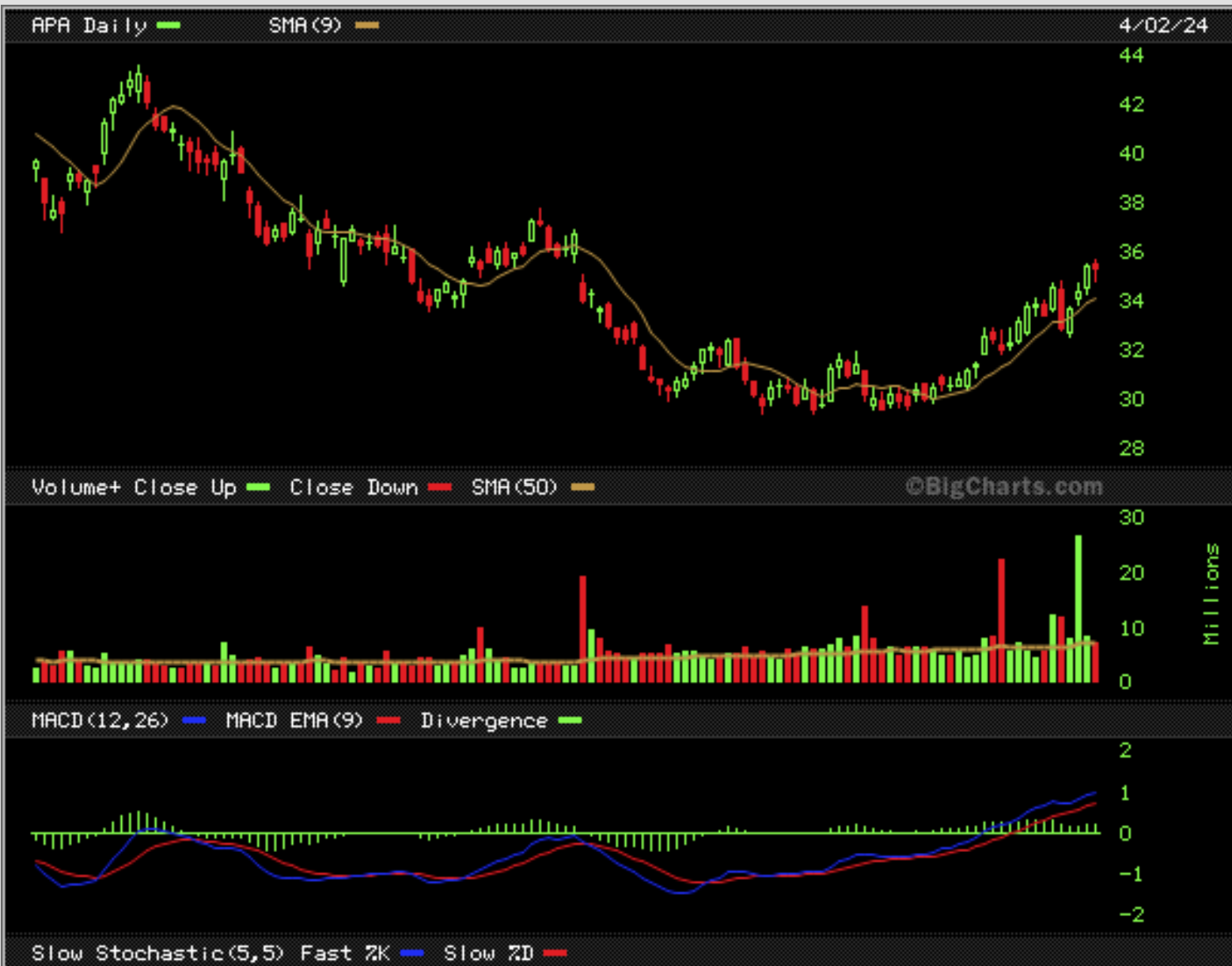This screenshot has height=966, width=1232.
Task: Click the red Slow %D legend swatch
Action: (x=555, y=953)
